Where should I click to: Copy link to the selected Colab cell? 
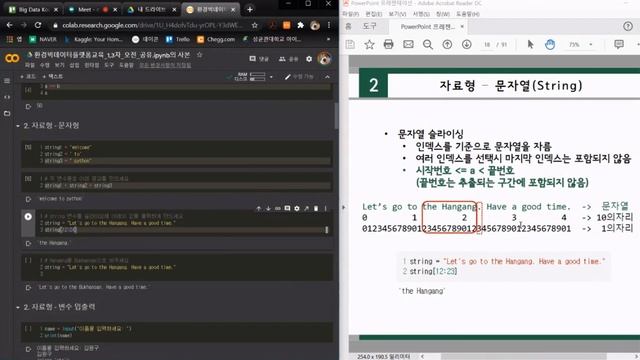(278, 209)
